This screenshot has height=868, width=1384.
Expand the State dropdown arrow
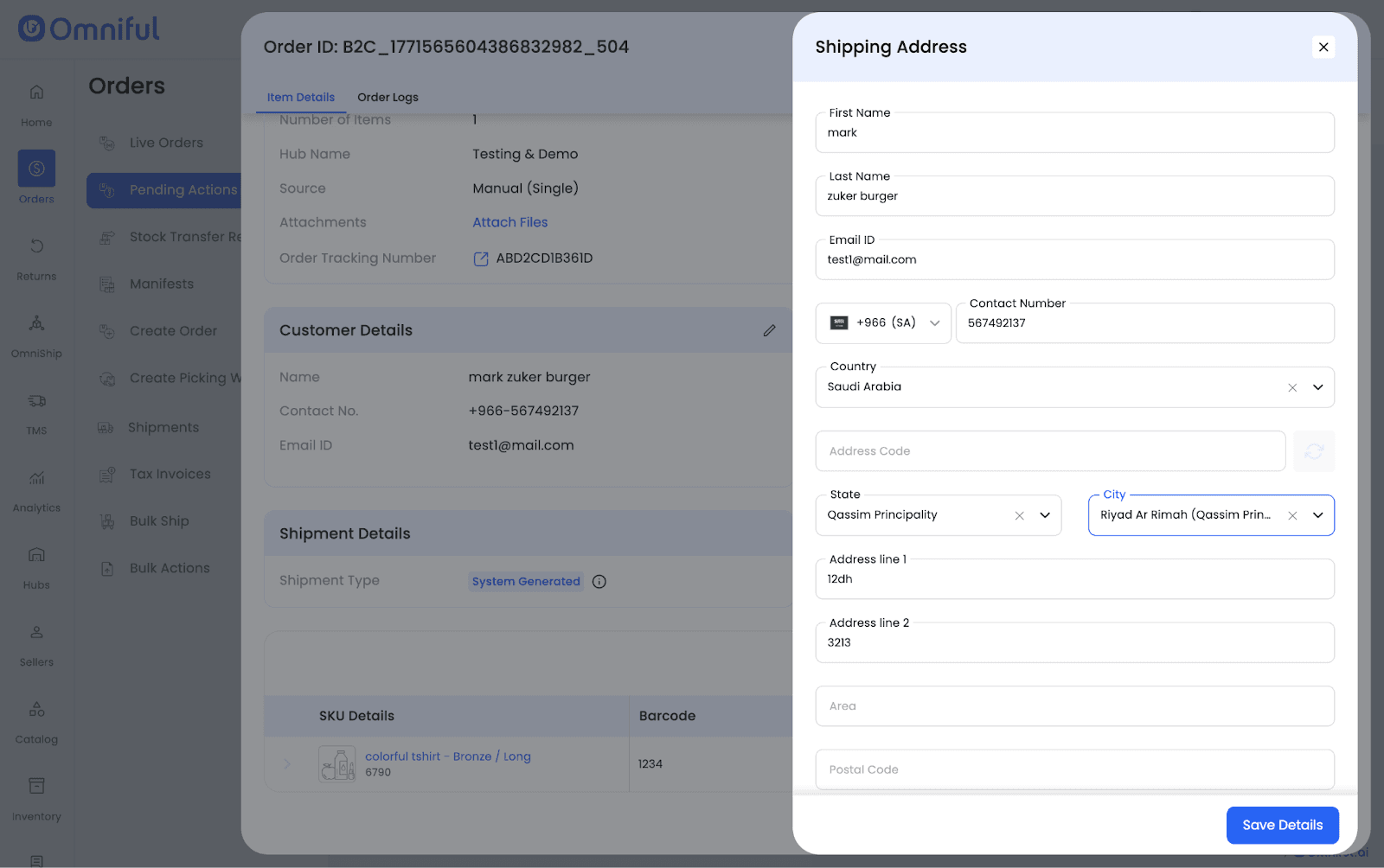[x=1045, y=515]
